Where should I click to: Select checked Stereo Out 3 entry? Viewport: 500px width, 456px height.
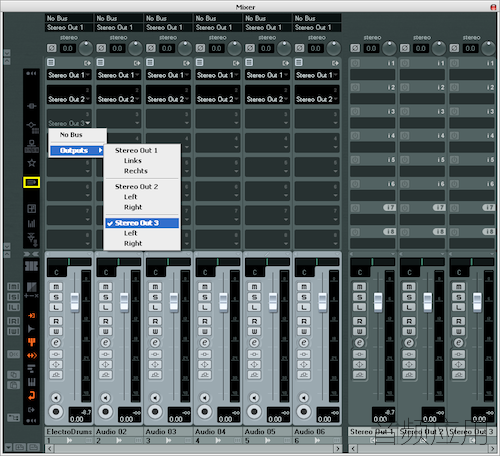pos(142,223)
